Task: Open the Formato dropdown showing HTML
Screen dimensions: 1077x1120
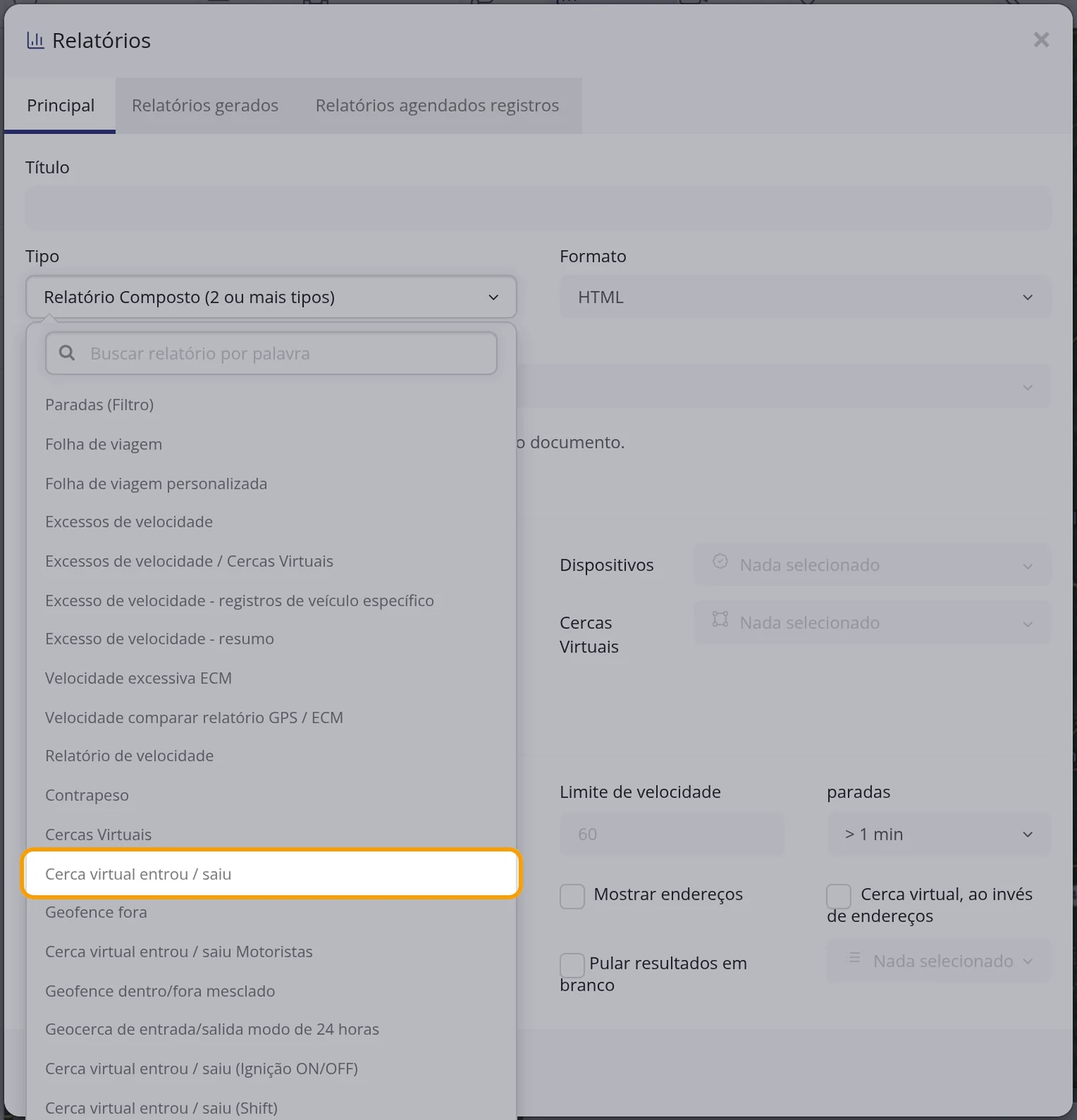Action: tap(805, 297)
